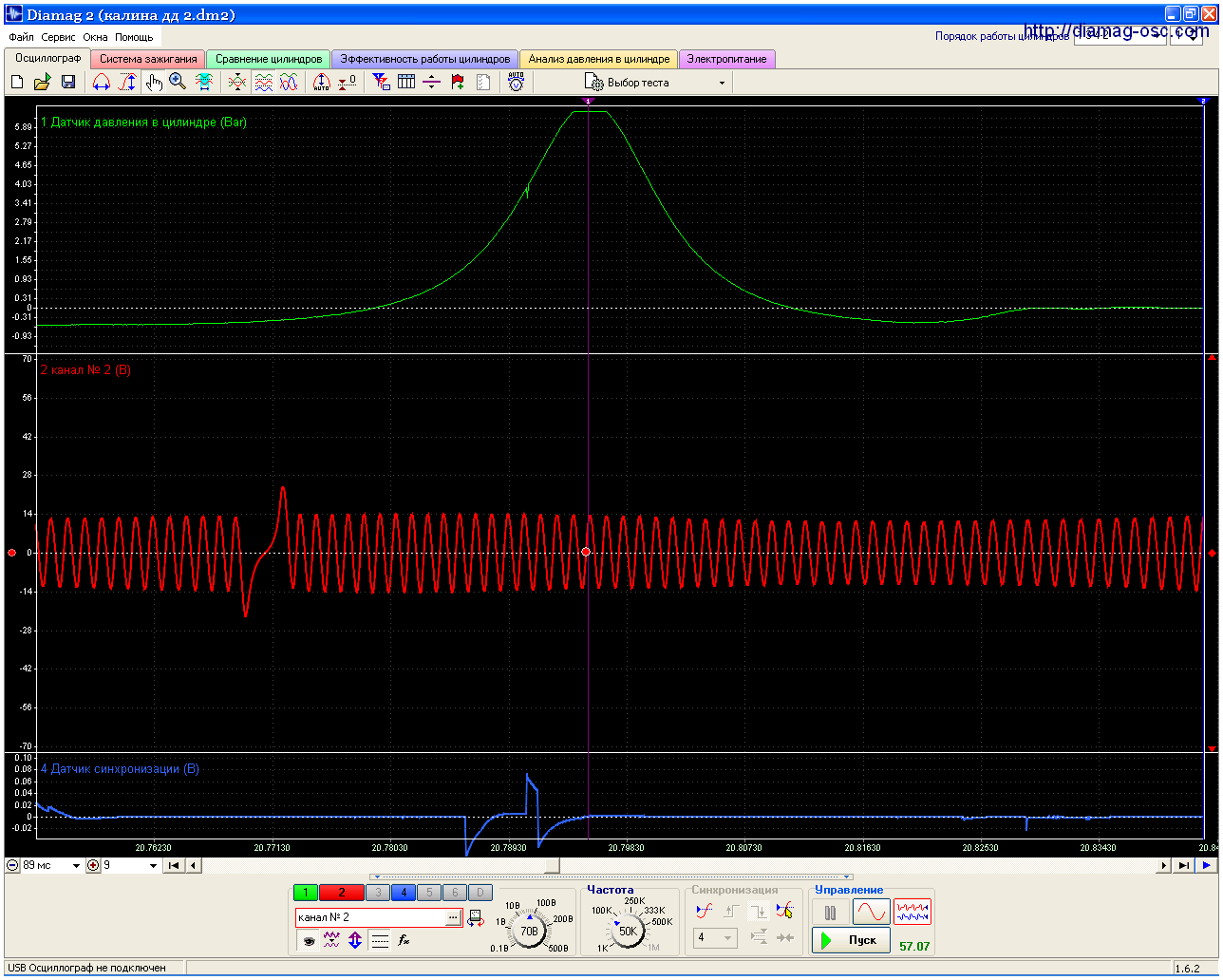Screen dimensions: 1223x980
Task: Open the sync channel 4 dropdown
Action: coord(716,938)
